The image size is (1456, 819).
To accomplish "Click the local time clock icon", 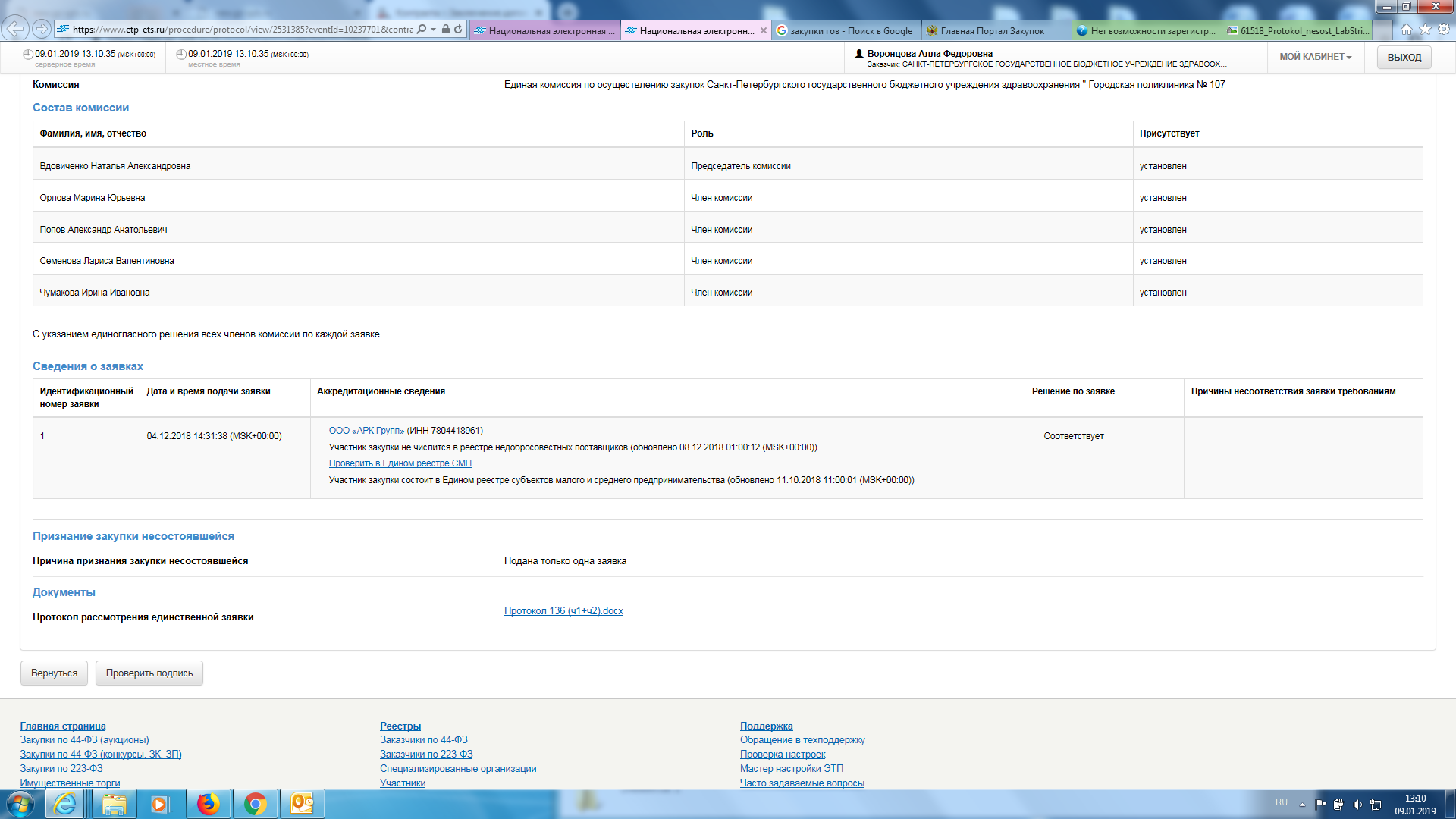I will pyautogui.click(x=181, y=54).
